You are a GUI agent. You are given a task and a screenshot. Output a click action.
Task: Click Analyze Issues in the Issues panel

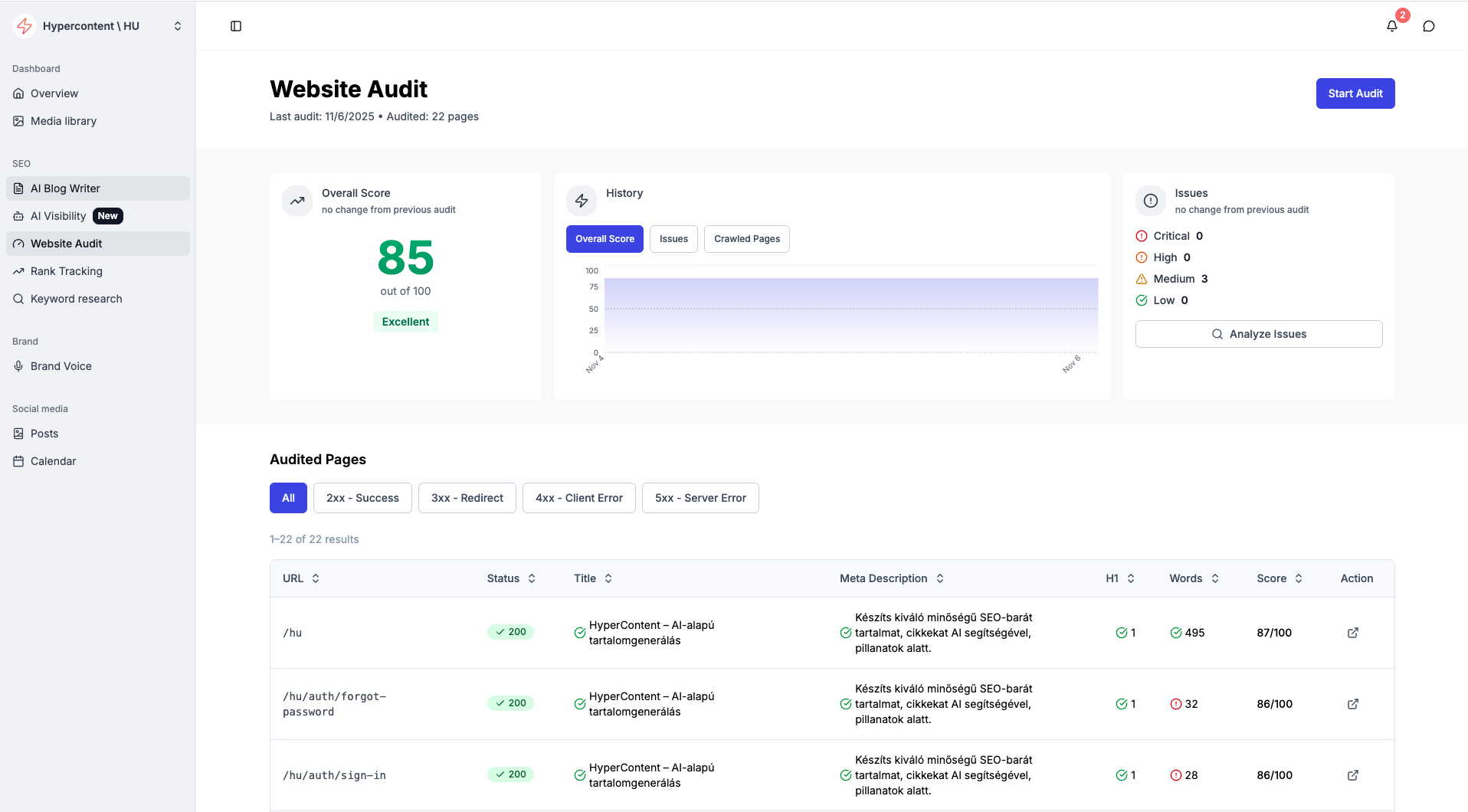coord(1259,333)
